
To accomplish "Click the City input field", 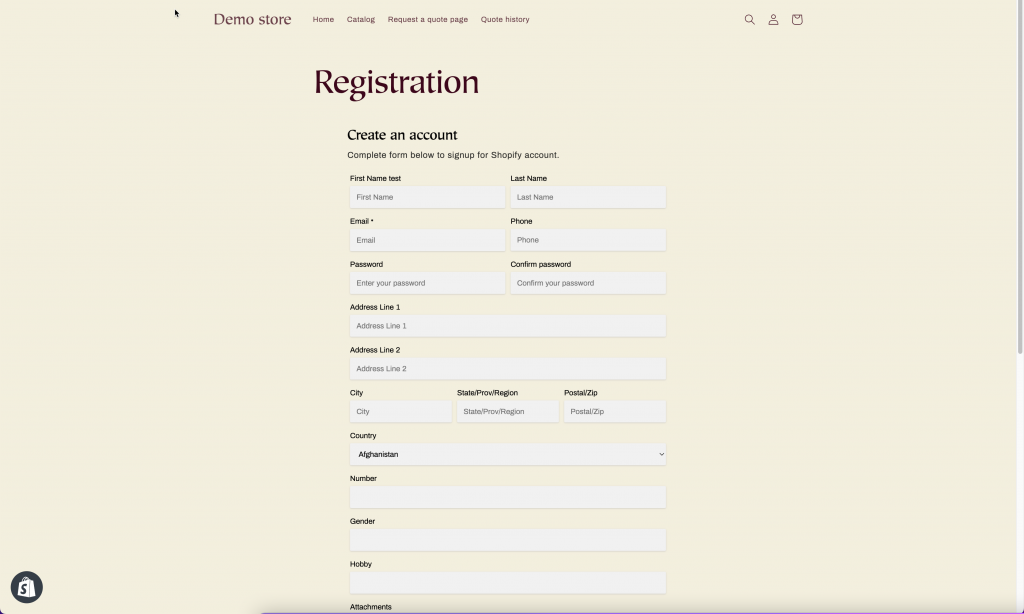I will tap(400, 412).
